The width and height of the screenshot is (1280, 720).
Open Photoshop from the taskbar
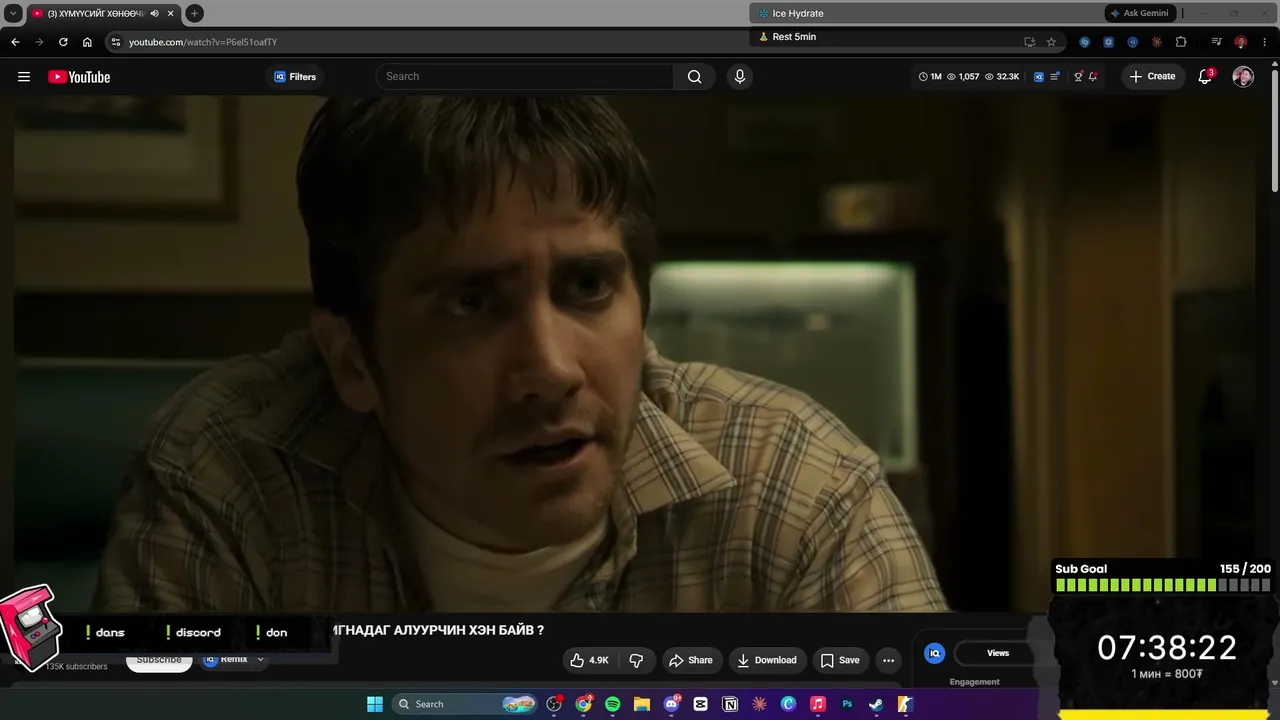pos(847,704)
